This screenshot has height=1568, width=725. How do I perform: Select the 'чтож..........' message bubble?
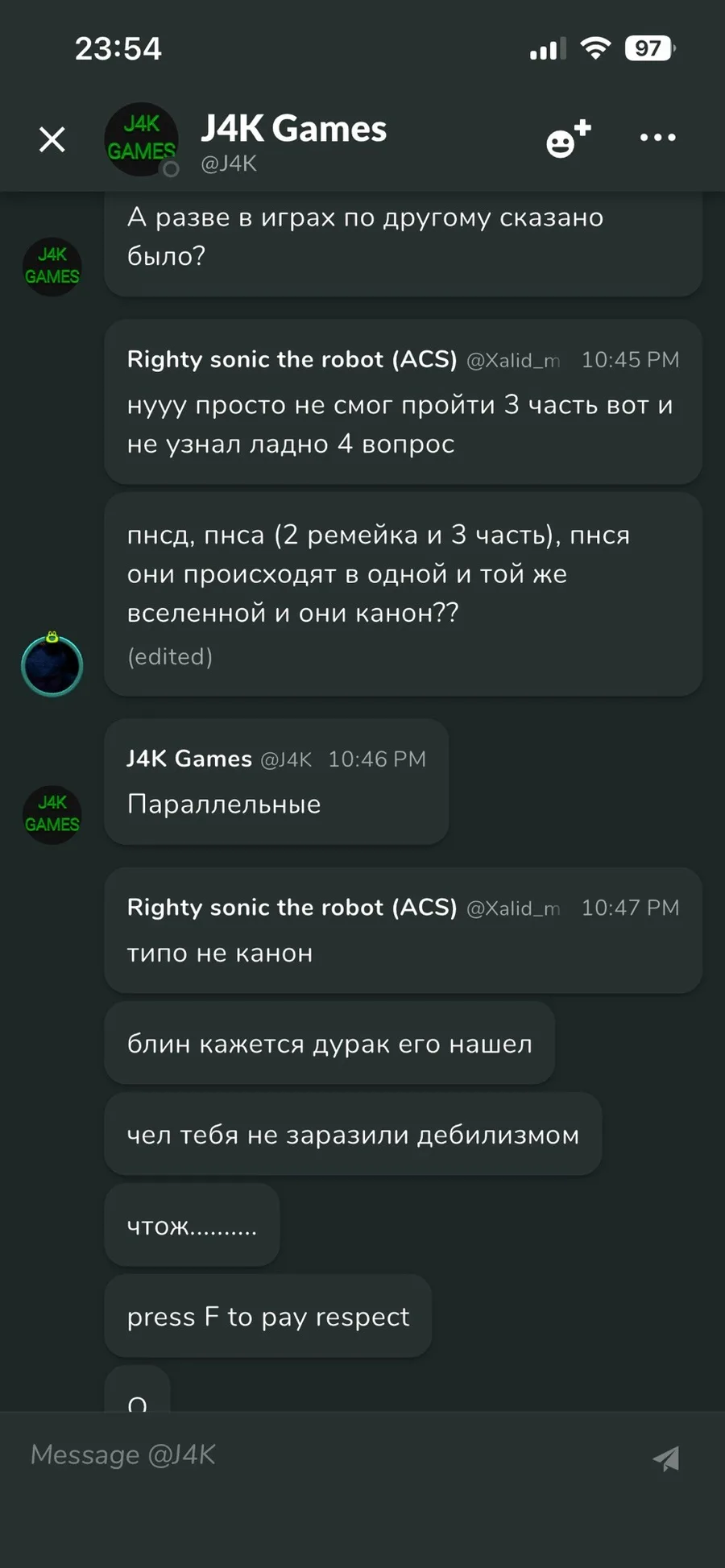(193, 1225)
